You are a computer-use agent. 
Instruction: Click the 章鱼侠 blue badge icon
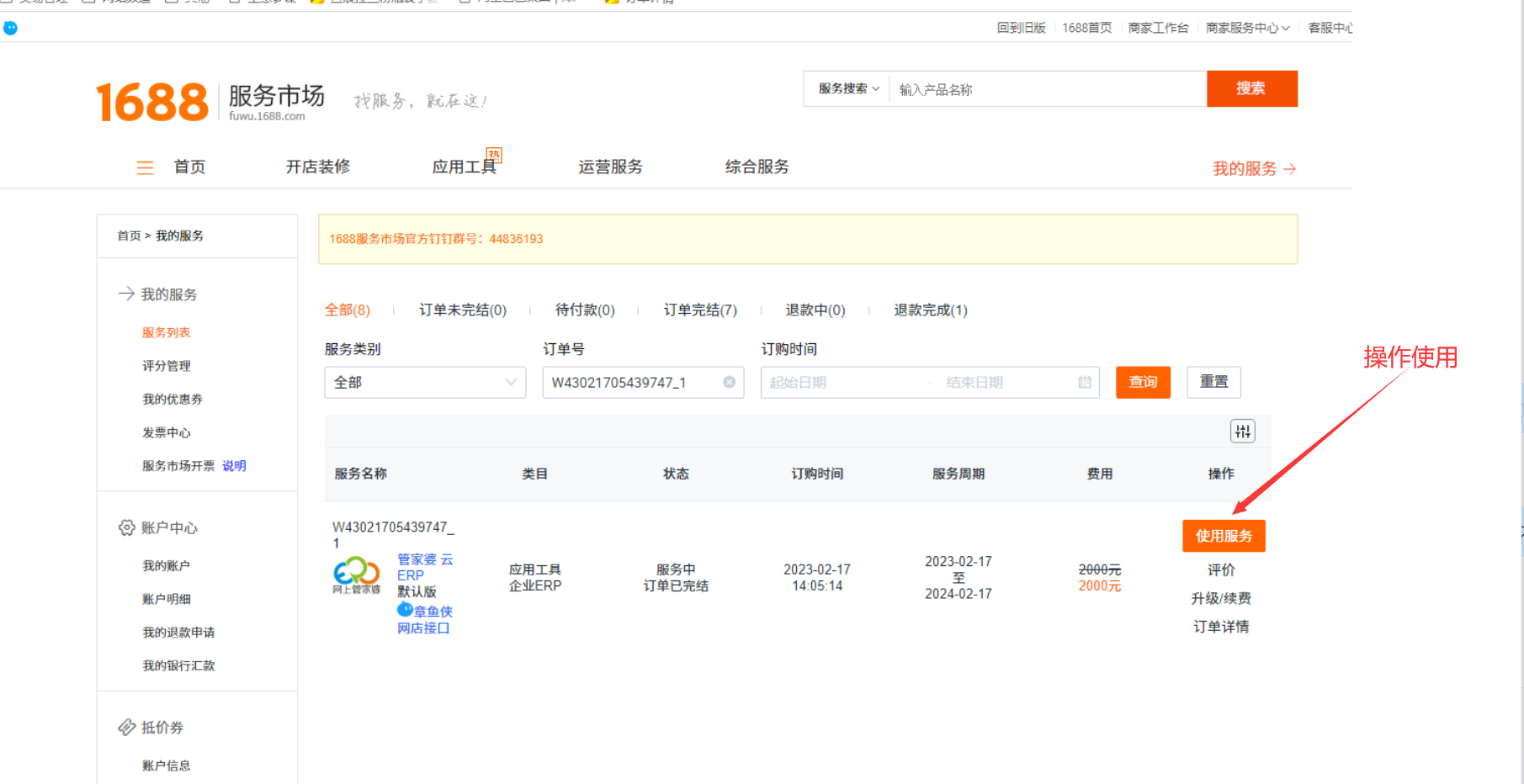[405, 610]
